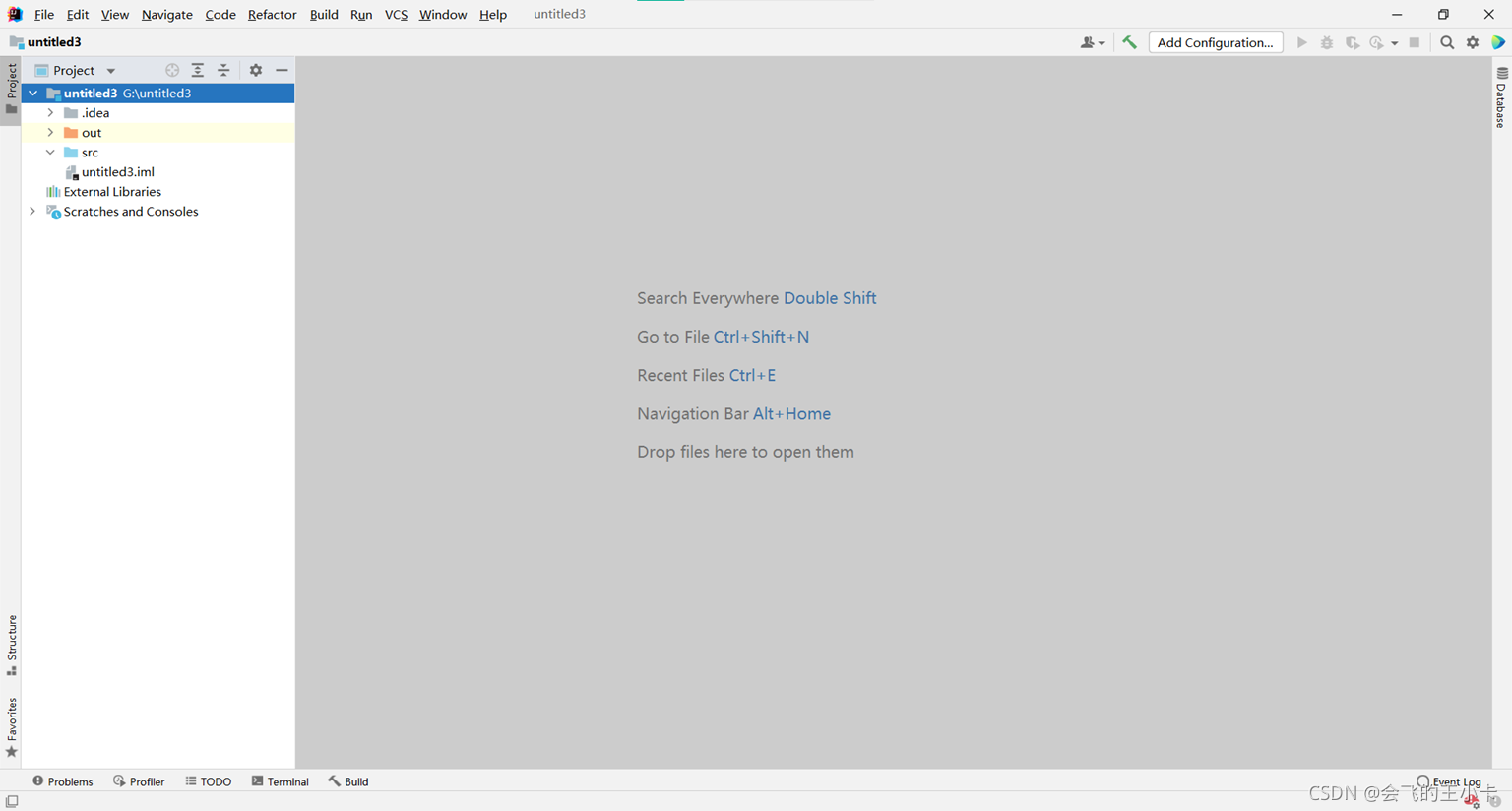1512x811 pixels.
Task: Click Run with Coverage icon
Action: click(1353, 42)
